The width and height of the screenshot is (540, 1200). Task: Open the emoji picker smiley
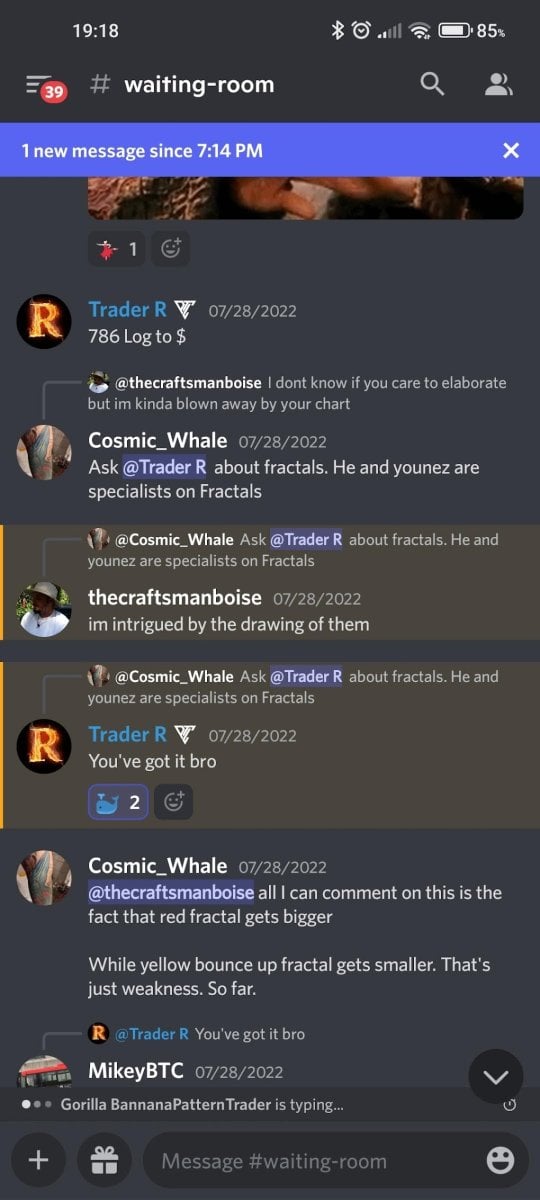click(x=500, y=1160)
